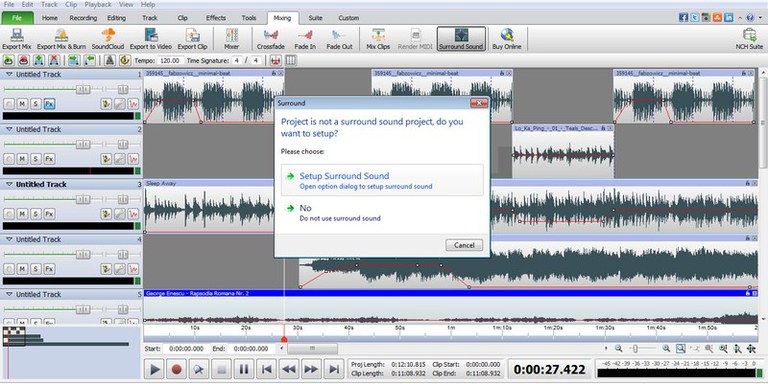The image size is (768, 384).
Task: Mute track 1 with the M button
Action: [x=22, y=104]
